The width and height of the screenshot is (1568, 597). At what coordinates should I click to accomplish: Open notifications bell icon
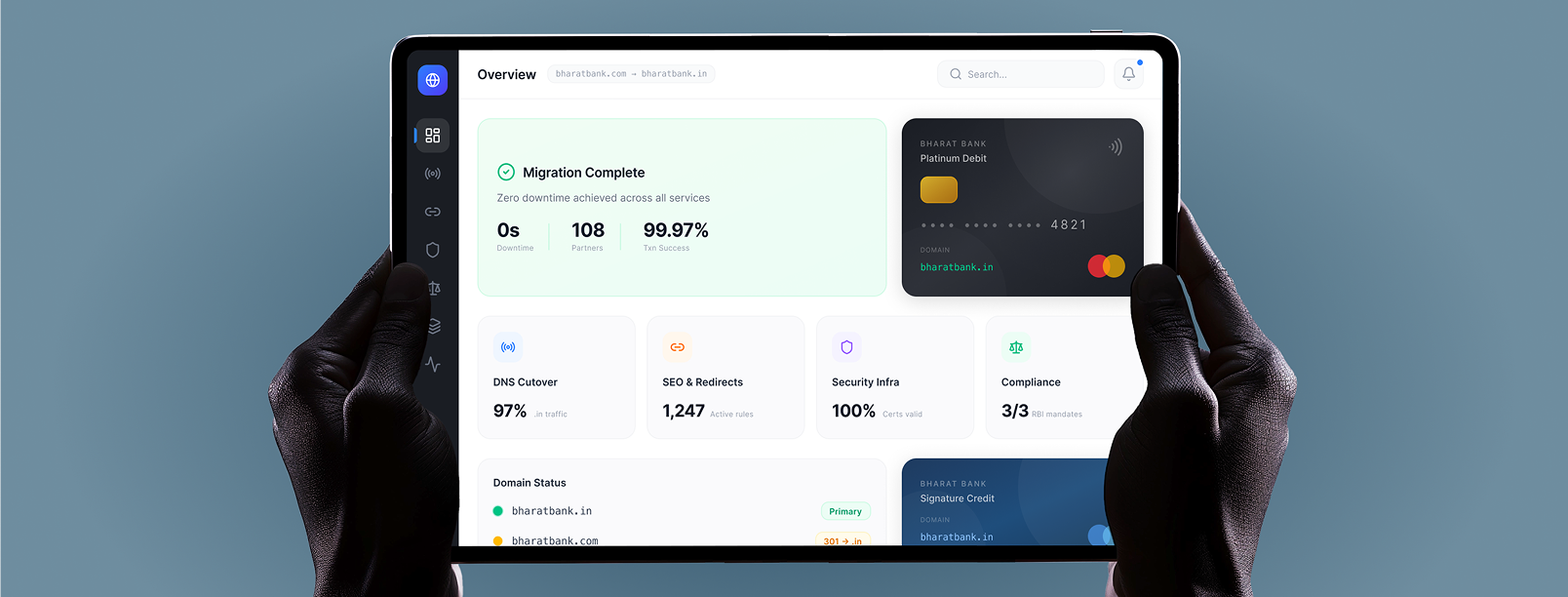[x=1128, y=74]
